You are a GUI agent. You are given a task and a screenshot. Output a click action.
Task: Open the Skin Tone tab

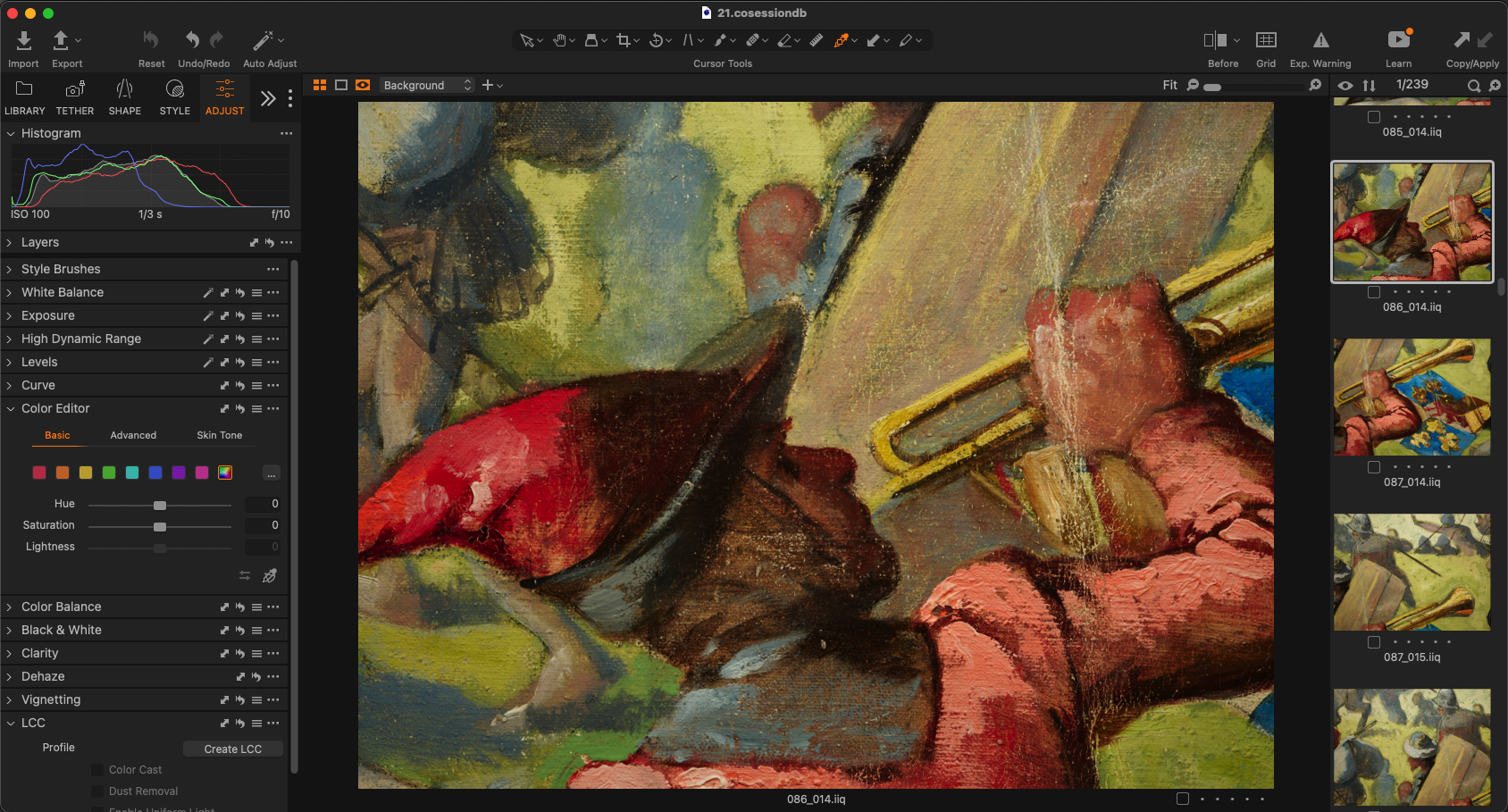click(219, 435)
